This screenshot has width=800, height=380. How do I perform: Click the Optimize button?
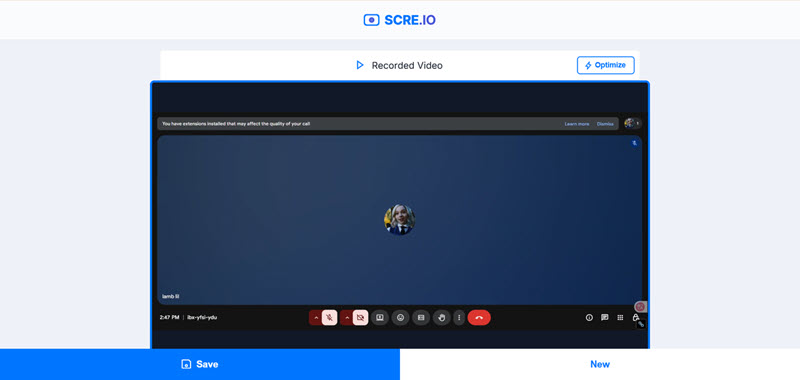pyautogui.click(x=606, y=65)
